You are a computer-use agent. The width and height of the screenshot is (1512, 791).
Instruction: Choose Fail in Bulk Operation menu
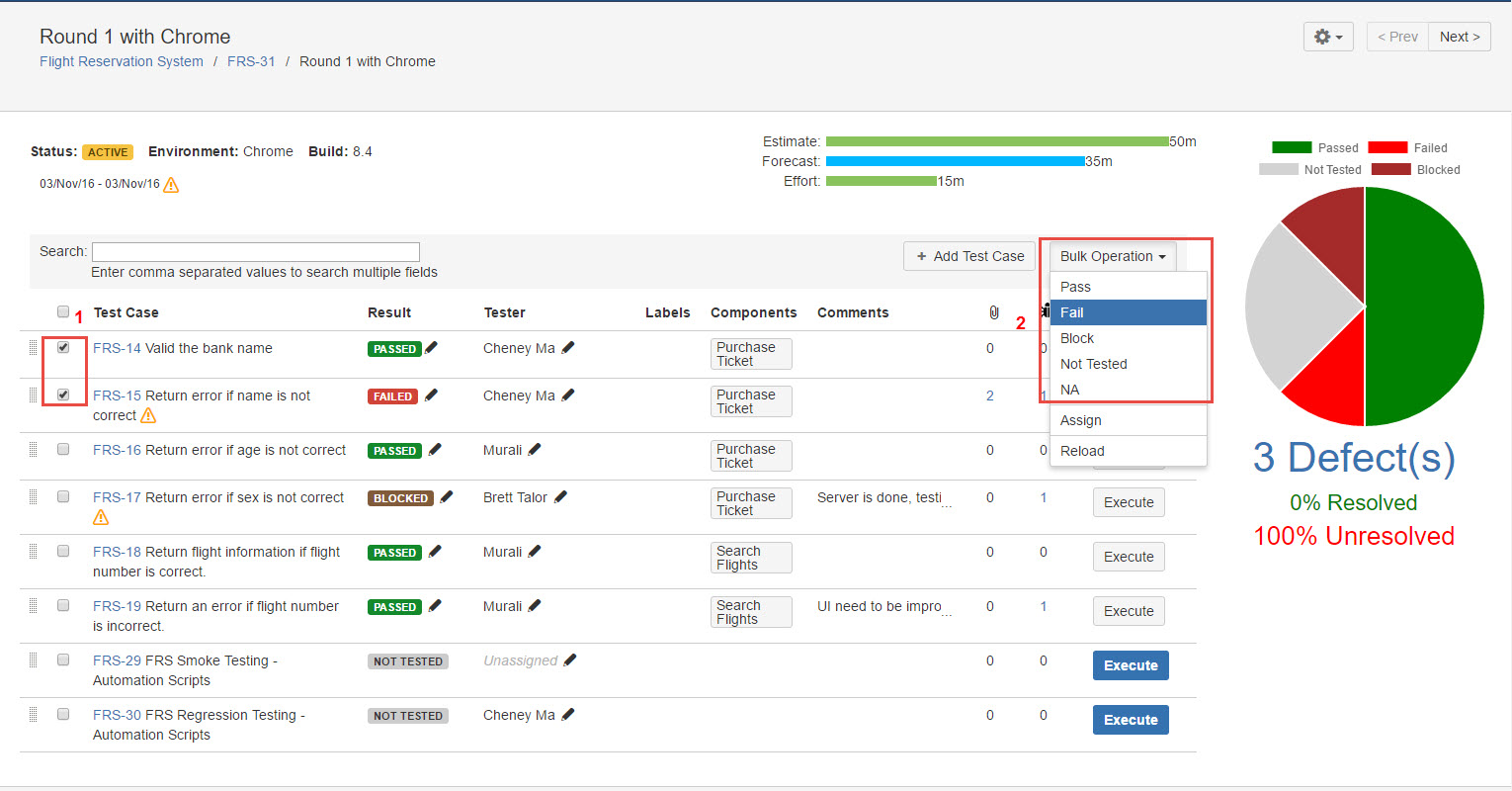1129,312
